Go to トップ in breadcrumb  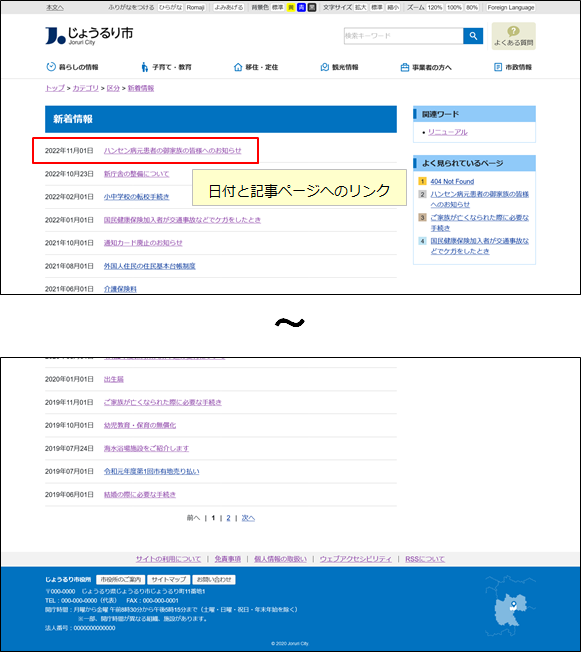[55, 88]
